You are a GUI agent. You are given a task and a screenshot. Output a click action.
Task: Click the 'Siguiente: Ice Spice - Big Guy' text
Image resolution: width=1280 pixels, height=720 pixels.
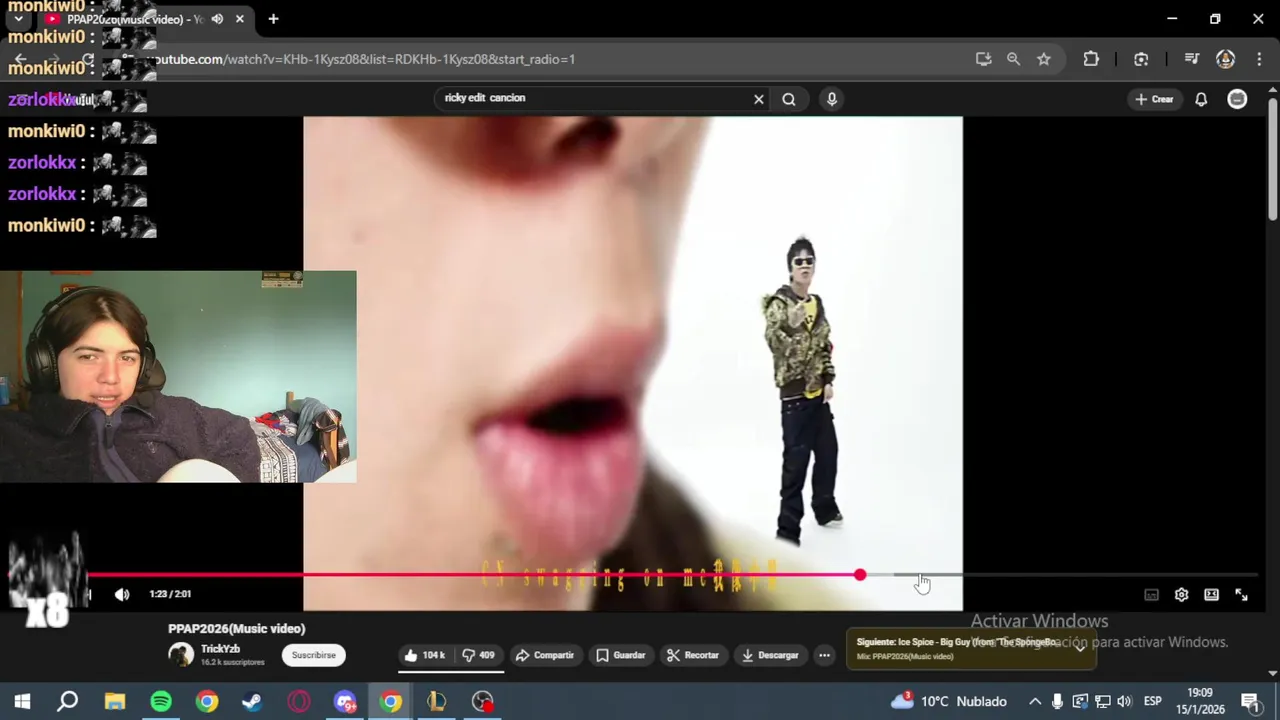(x=957, y=642)
